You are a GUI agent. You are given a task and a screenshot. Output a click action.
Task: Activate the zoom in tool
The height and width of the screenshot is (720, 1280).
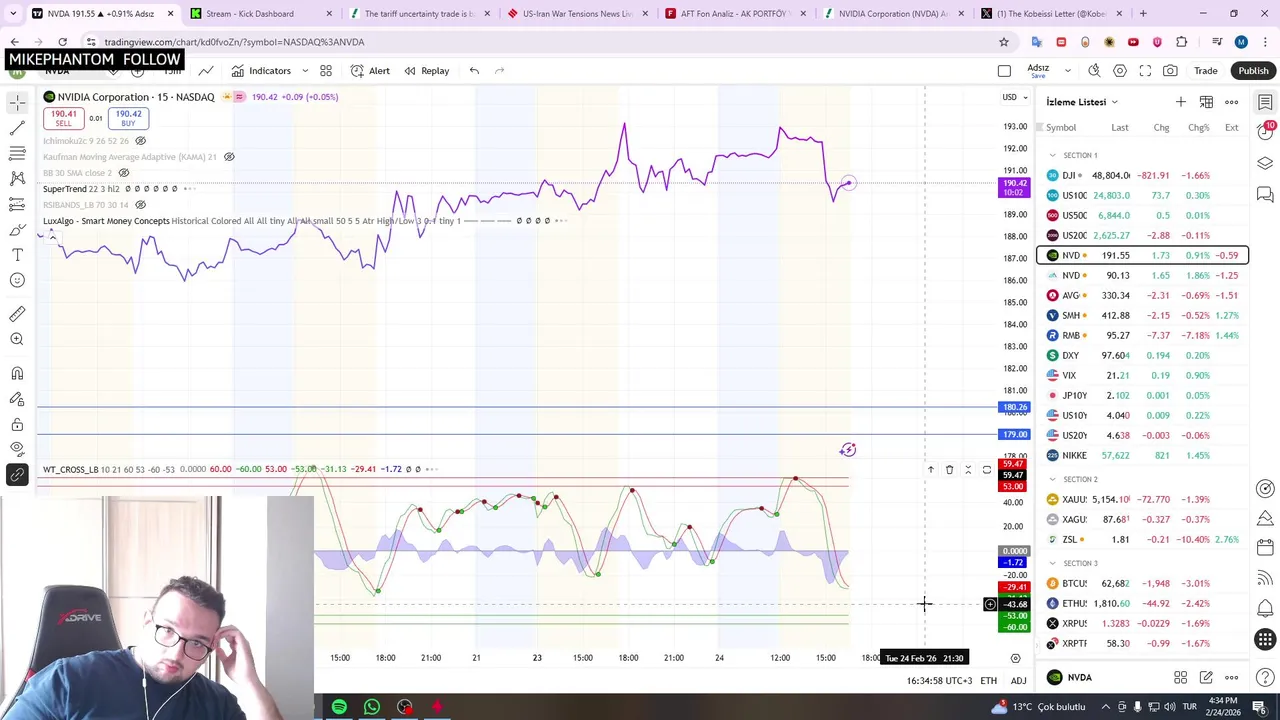tap(17, 339)
